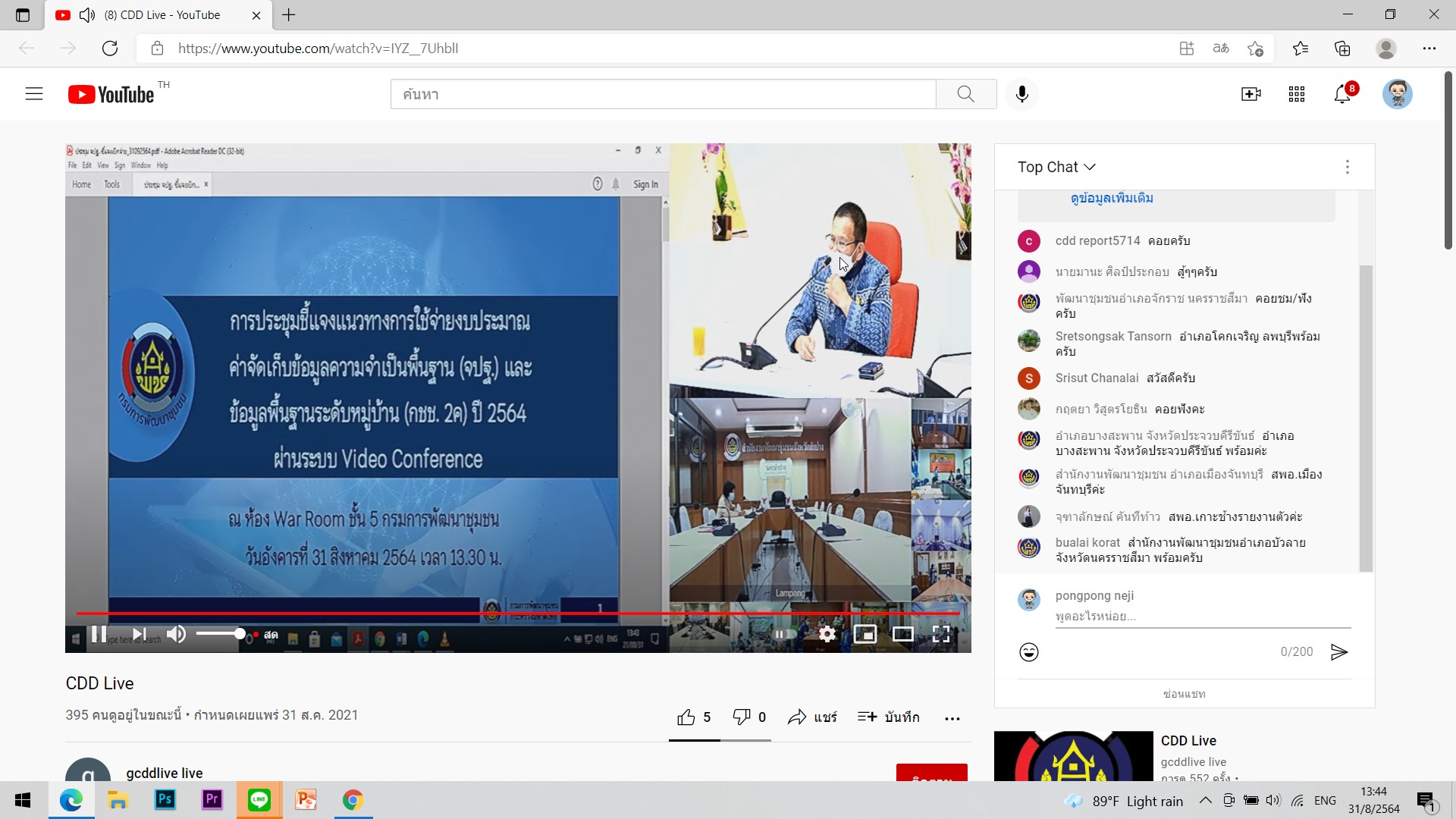Open the chat emoji picker
Screen dimensions: 1456x819
click(1029, 652)
